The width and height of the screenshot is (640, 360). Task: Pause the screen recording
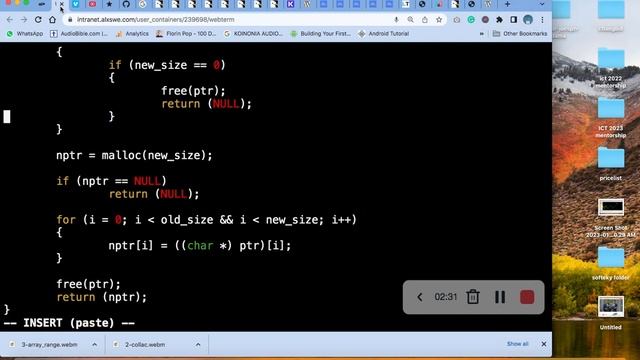pos(500,297)
